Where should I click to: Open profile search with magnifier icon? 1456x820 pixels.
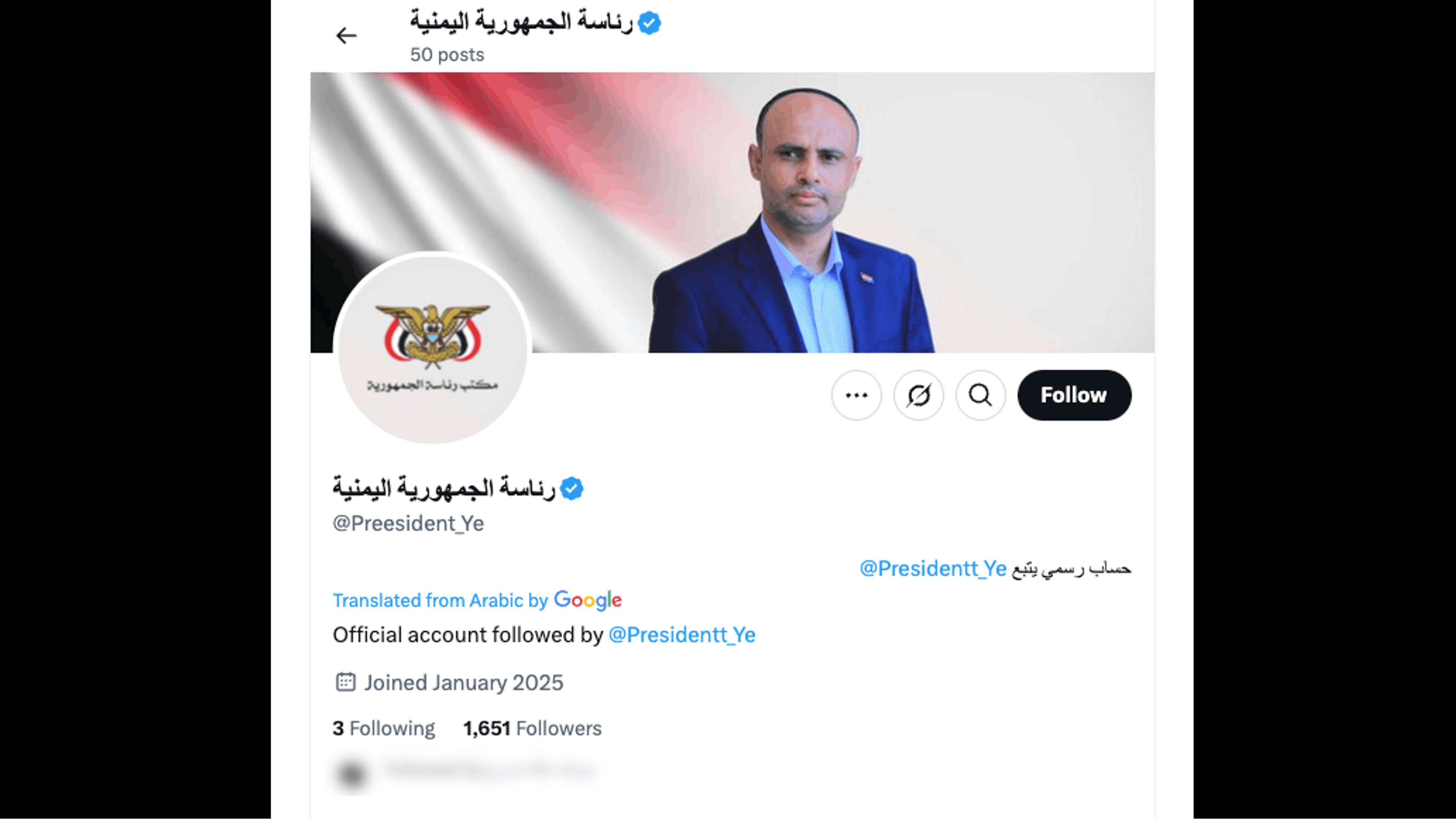[981, 395]
